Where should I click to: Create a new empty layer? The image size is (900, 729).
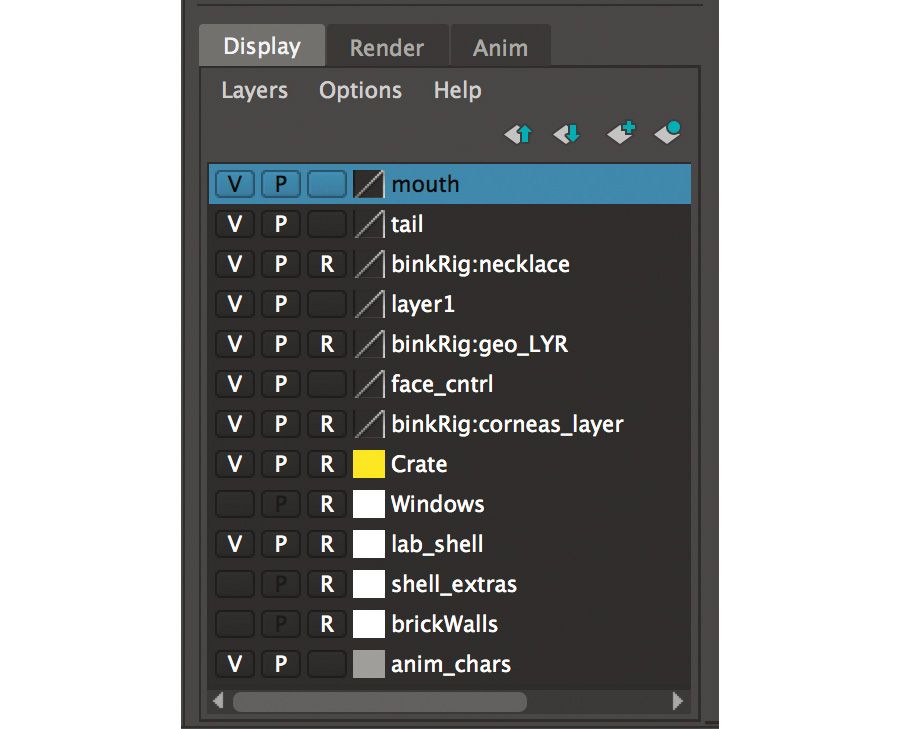tap(621, 133)
